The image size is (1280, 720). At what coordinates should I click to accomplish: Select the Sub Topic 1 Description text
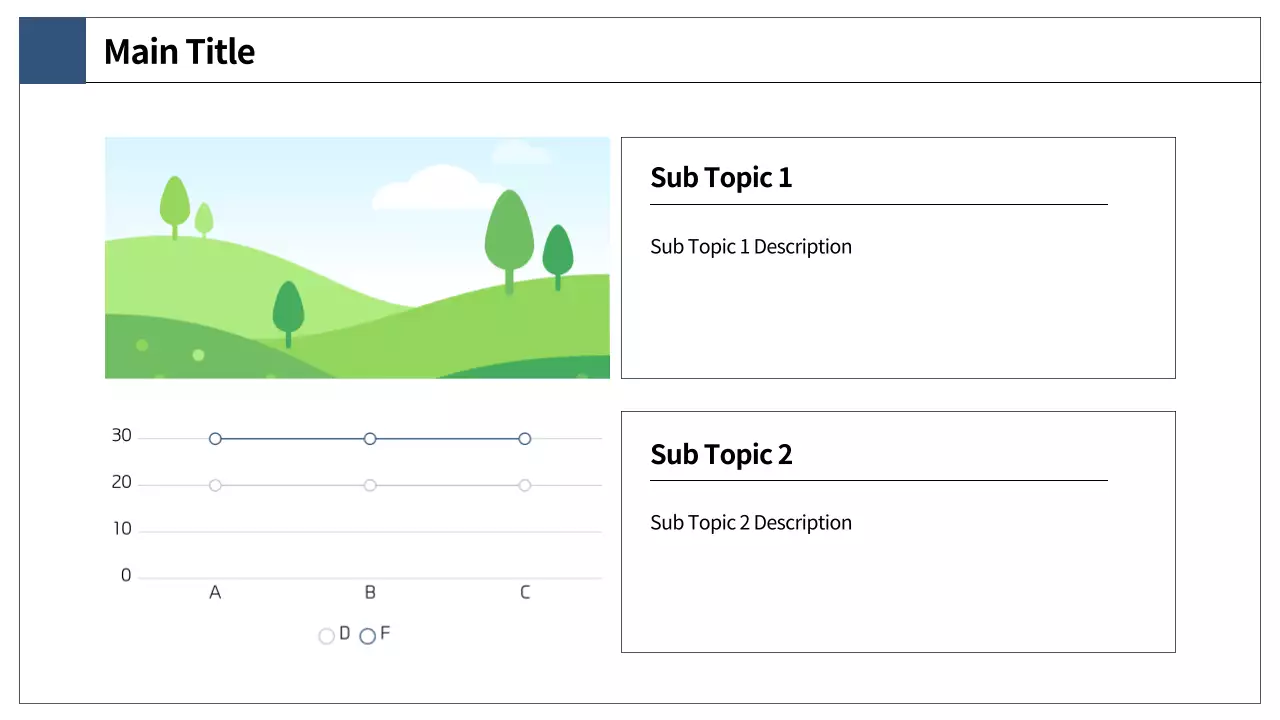point(751,247)
